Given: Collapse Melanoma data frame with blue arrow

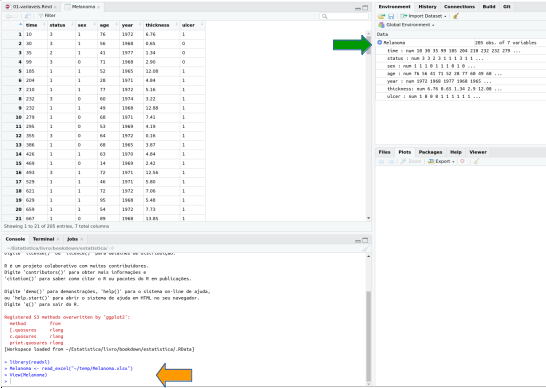Looking at the screenshot, I should tap(380, 42).
